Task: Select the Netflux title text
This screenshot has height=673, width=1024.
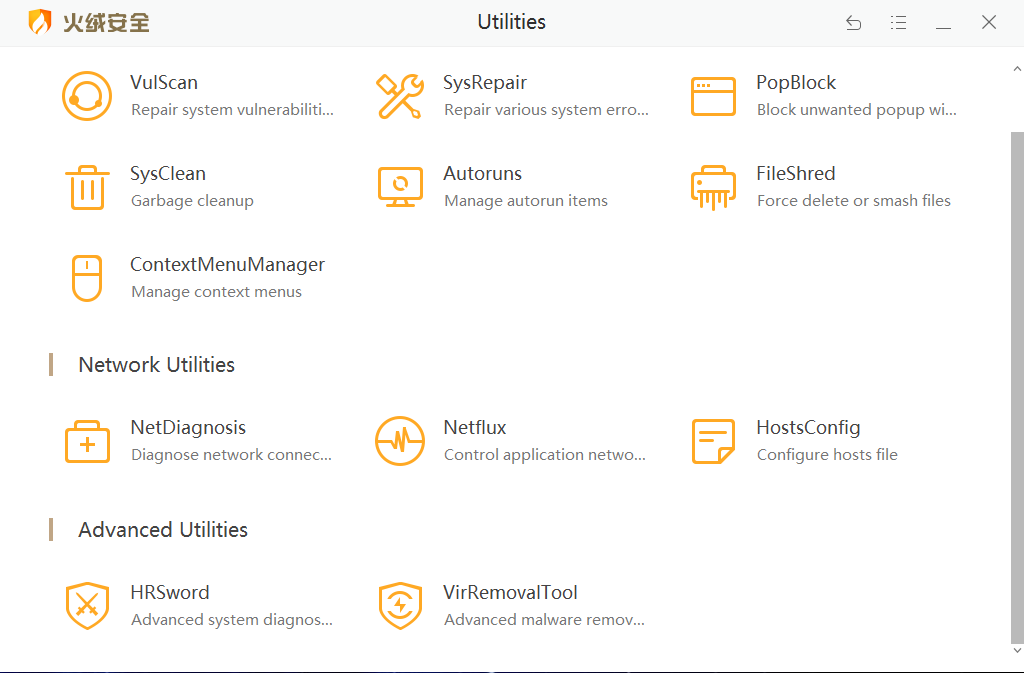Action: (x=475, y=428)
